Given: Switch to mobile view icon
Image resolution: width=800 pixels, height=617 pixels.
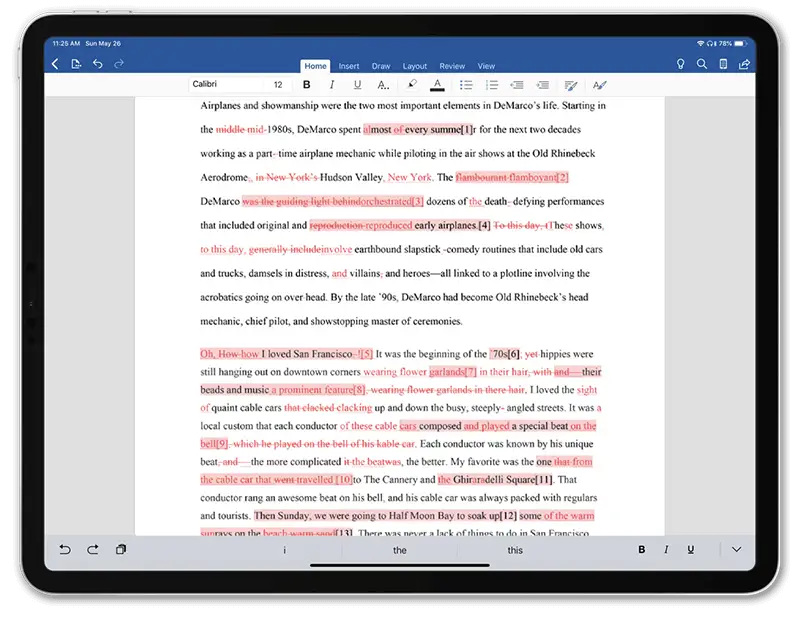Looking at the screenshot, I should pyautogui.click(x=723, y=65).
